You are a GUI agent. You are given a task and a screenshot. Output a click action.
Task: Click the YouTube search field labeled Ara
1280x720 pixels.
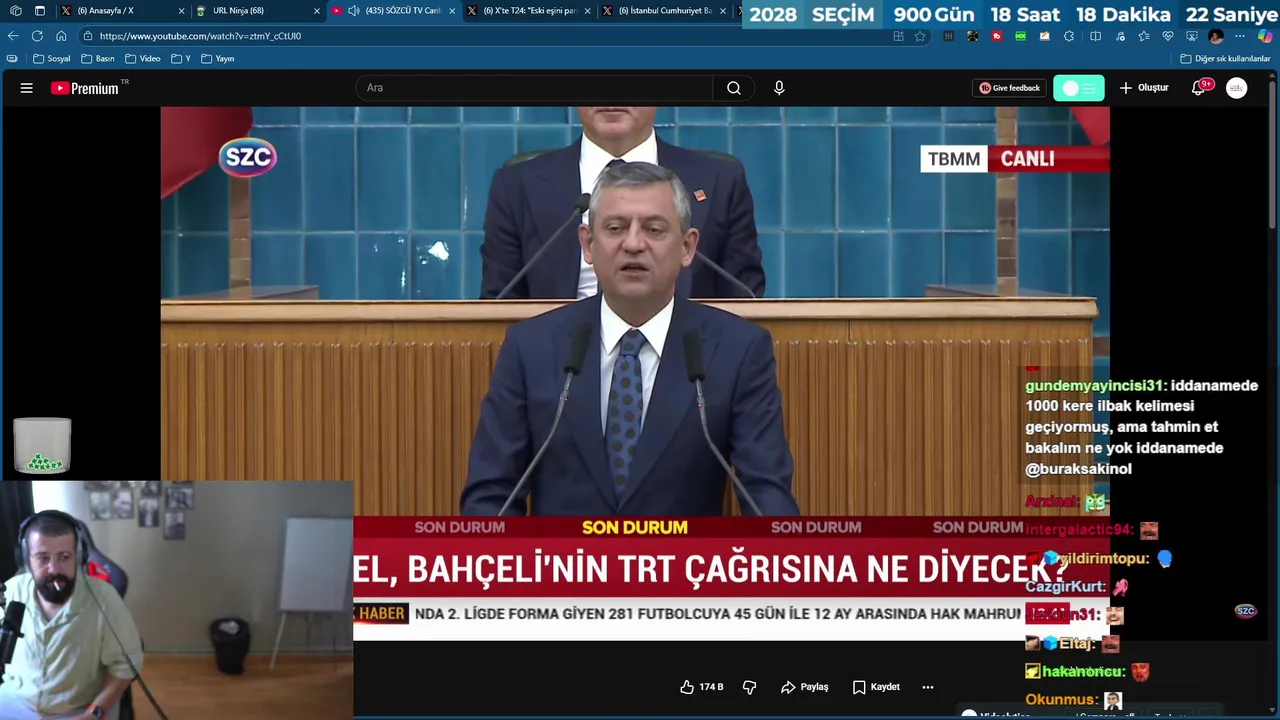(534, 88)
